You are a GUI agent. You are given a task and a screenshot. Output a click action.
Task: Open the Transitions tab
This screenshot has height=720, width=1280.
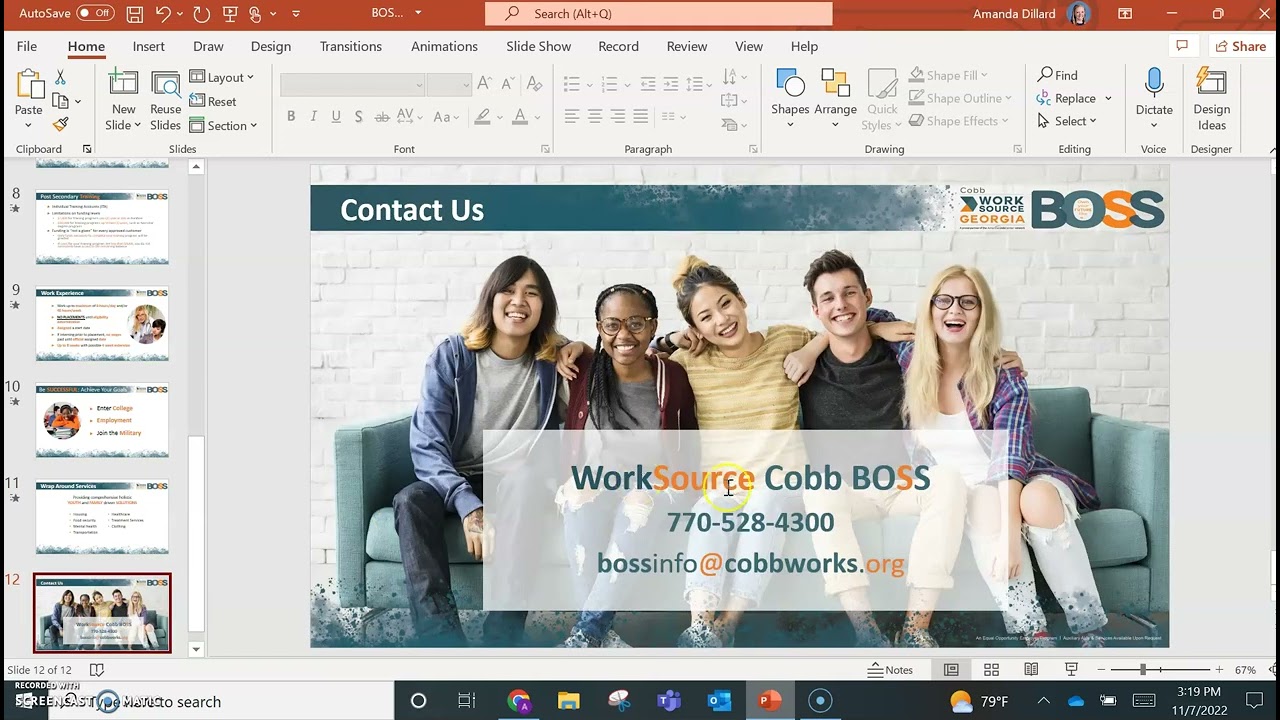tap(350, 46)
